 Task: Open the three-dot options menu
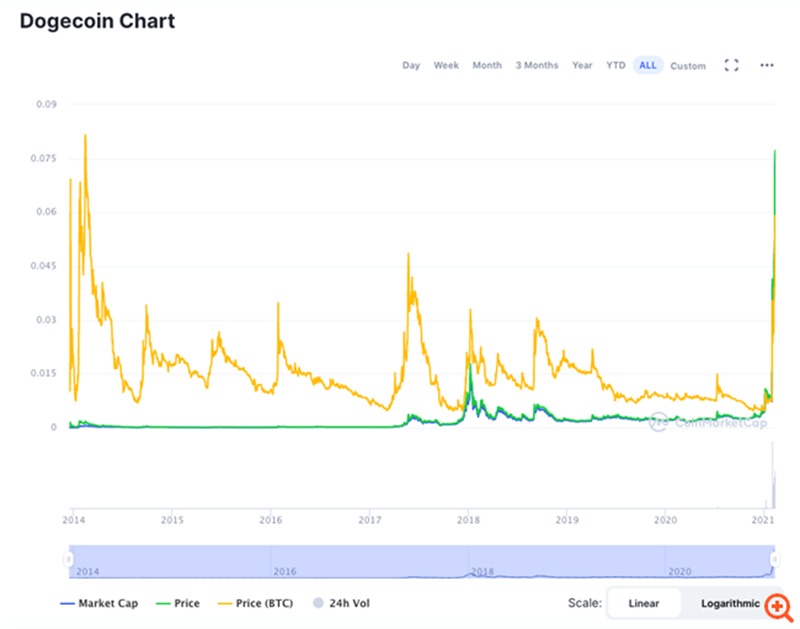coord(766,64)
